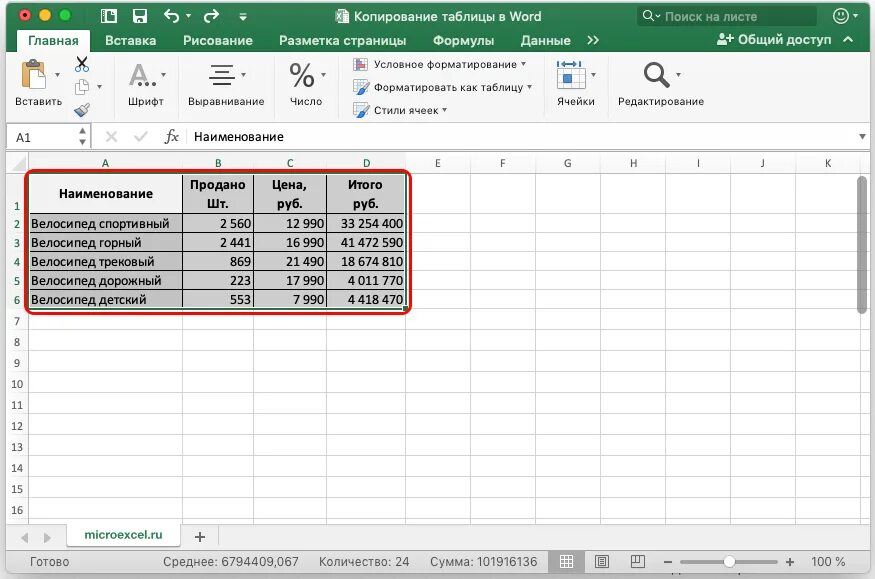
Task: Click the Name Box stepper arrows
Action: coord(82,137)
